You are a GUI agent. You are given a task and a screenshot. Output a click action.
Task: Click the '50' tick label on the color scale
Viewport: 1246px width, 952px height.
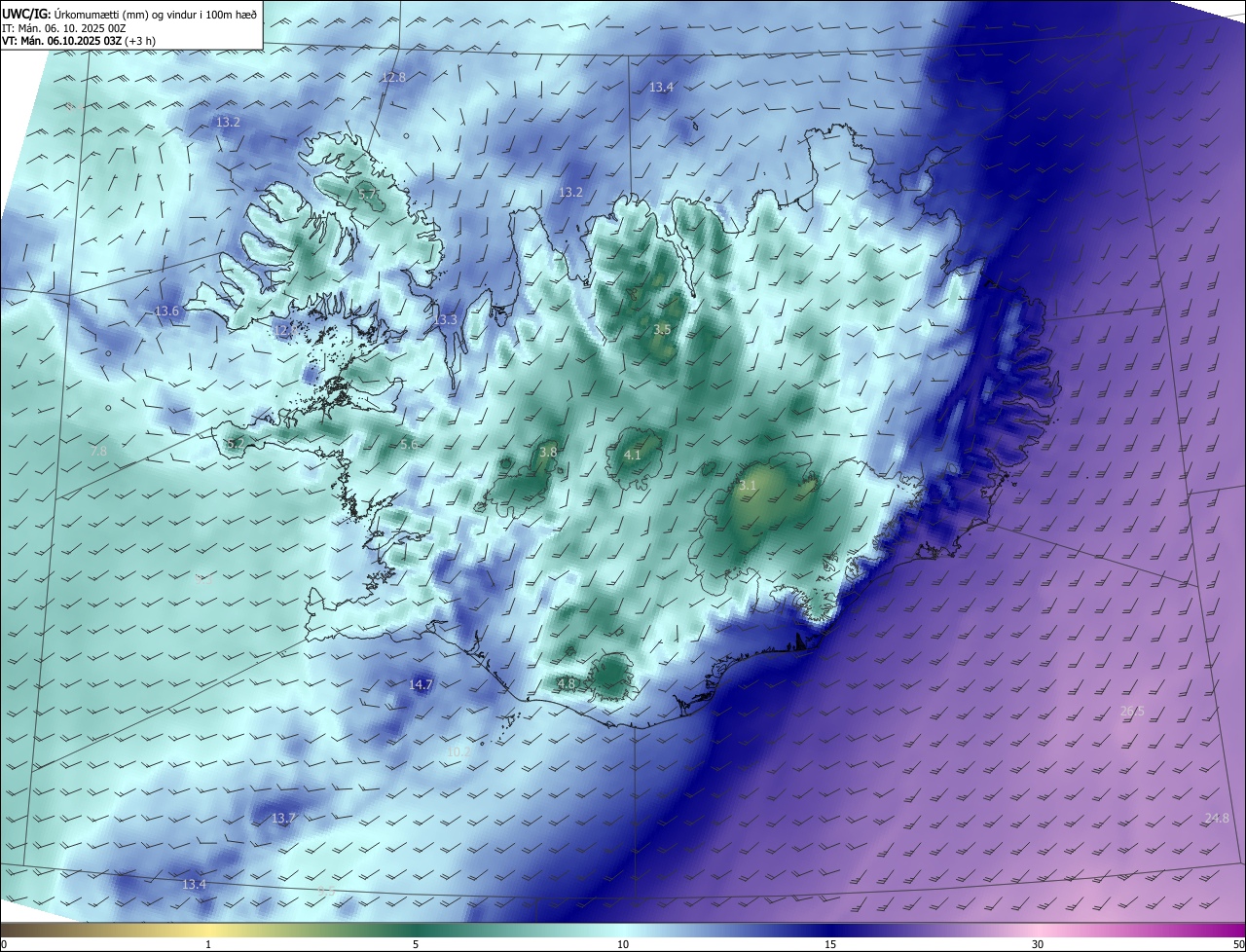pyautogui.click(x=1238, y=944)
